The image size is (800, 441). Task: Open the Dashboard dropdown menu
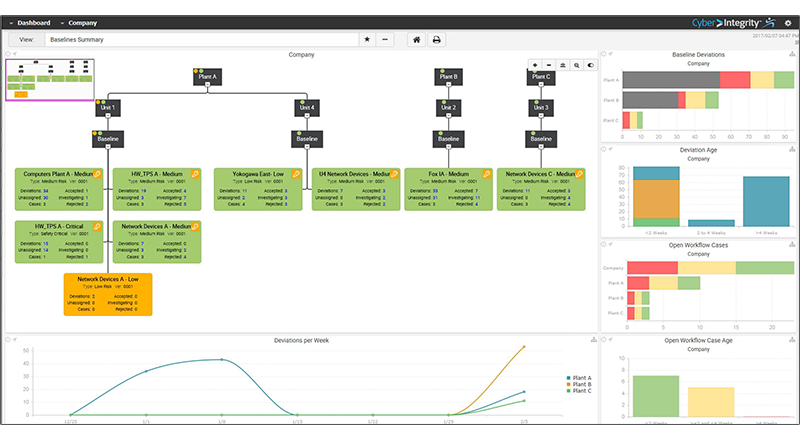coord(34,21)
